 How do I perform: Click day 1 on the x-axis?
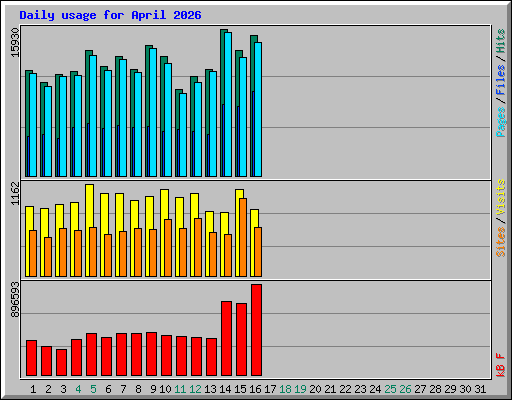(33, 389)
